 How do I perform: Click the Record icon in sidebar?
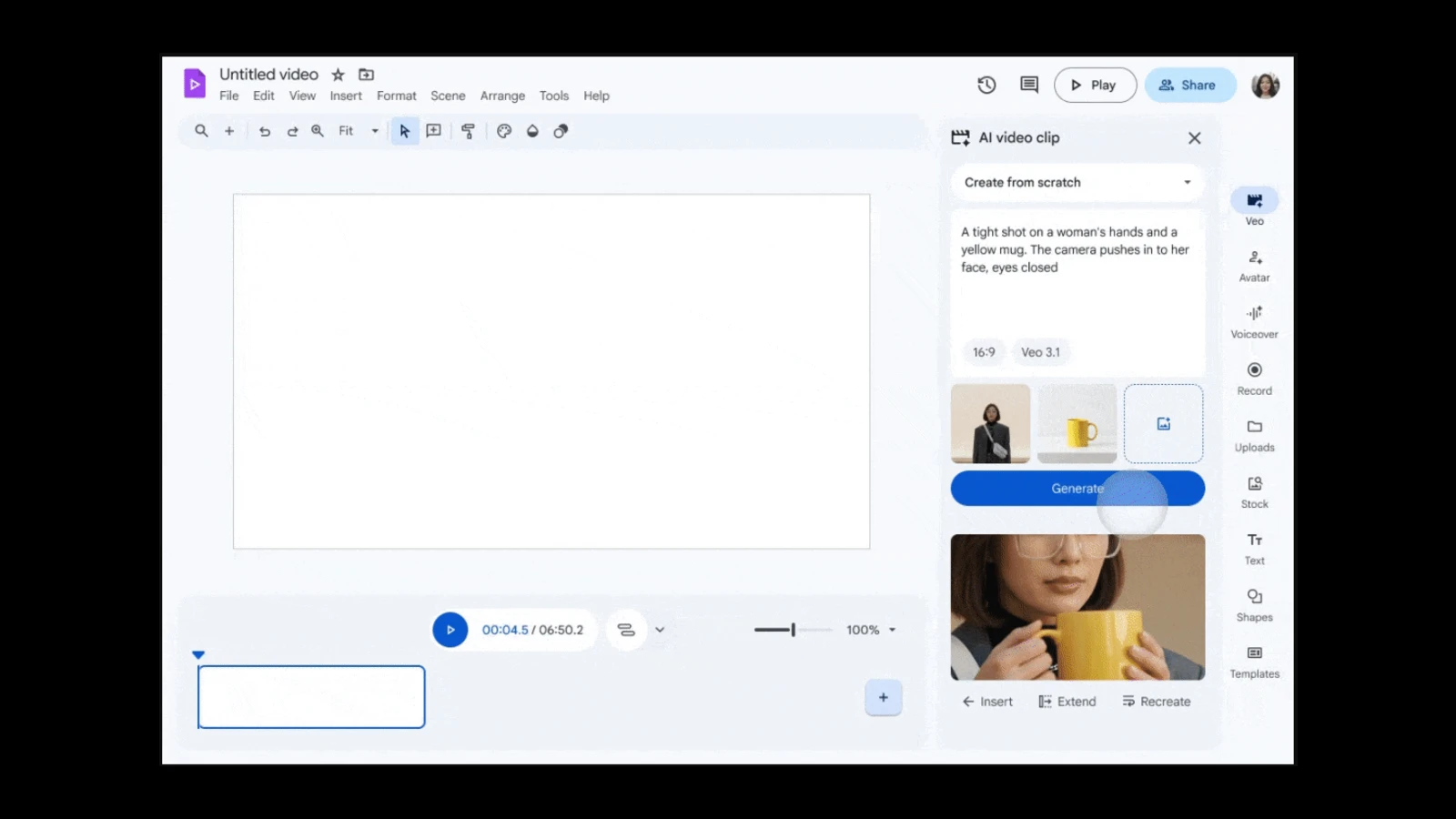coord(1254,370)
